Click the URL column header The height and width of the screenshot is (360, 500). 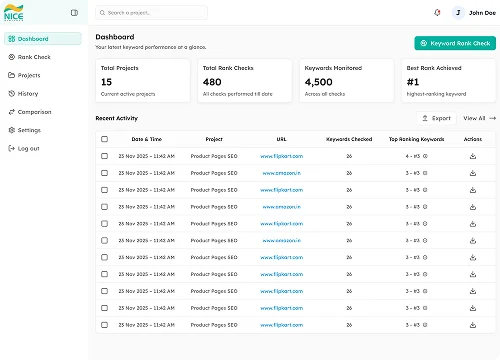click(x=281, y=139)
